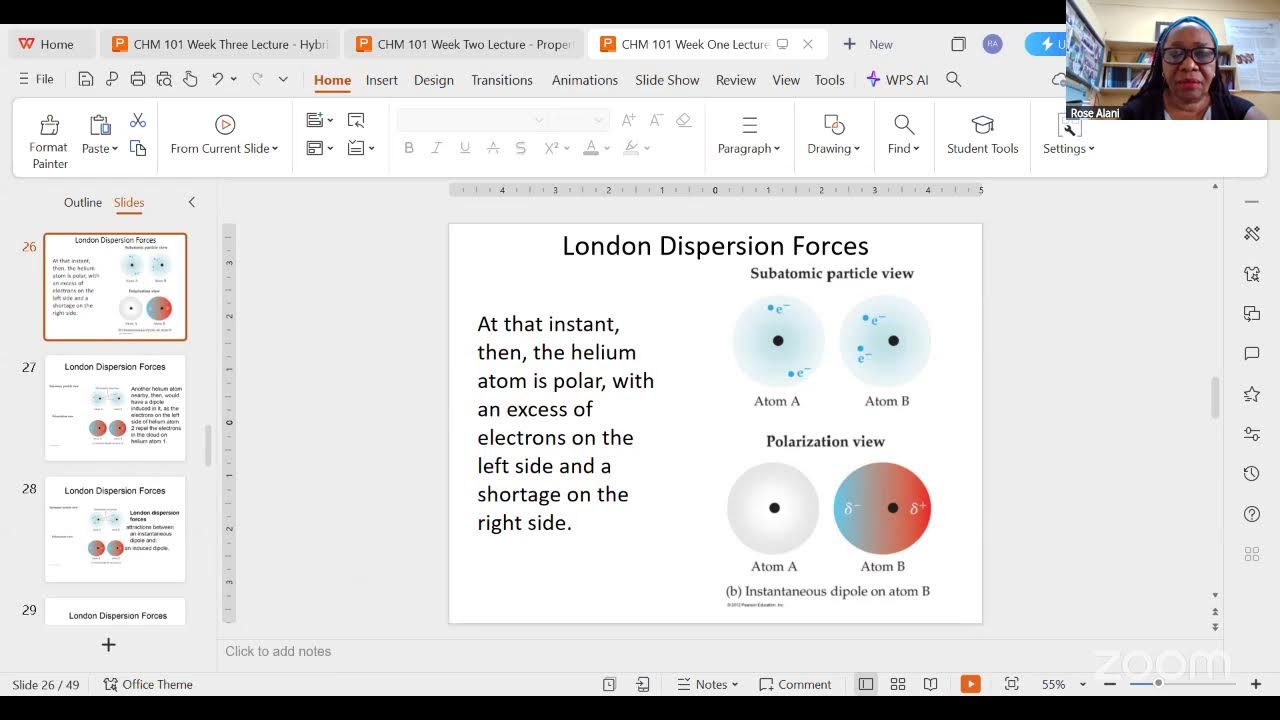Toggle text Shadow formatting
Image resolution: width=1280 pixels, height=720 pixels.
click(x=521, y=148)
